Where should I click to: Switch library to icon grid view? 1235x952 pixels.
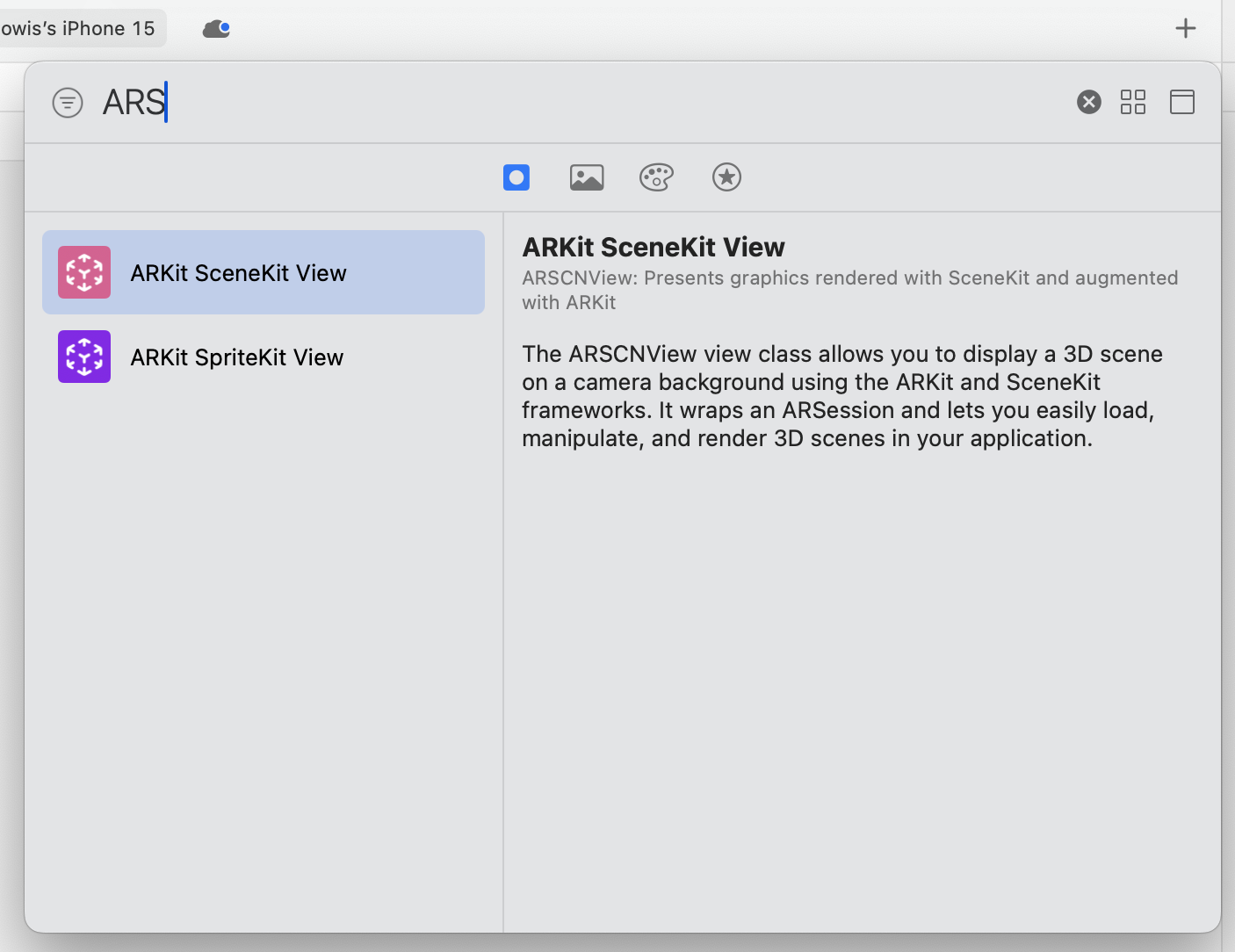(x=1133, y=102)
